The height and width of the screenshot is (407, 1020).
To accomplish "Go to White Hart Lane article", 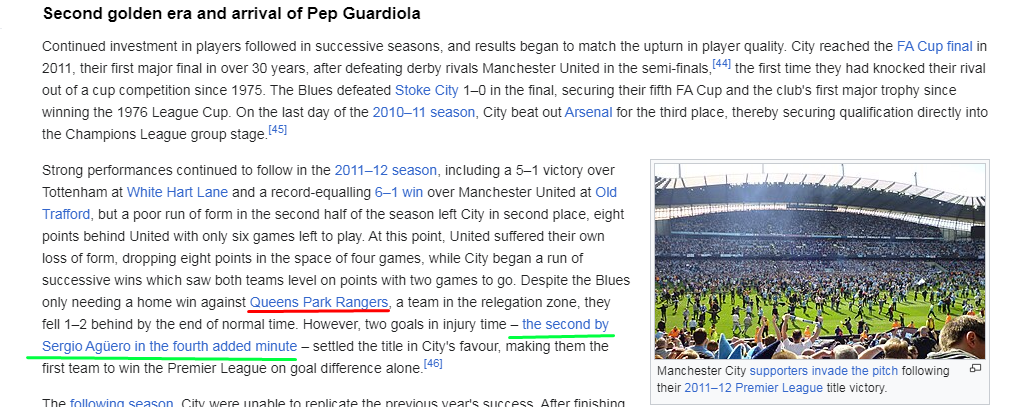I will tap(178, 192).
